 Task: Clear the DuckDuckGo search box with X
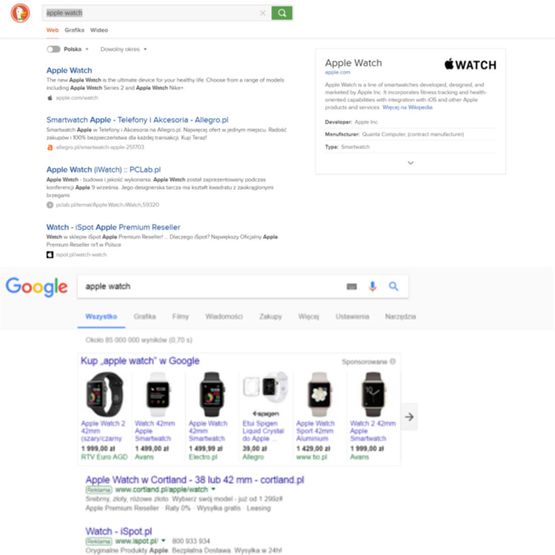tap(262, 13)
